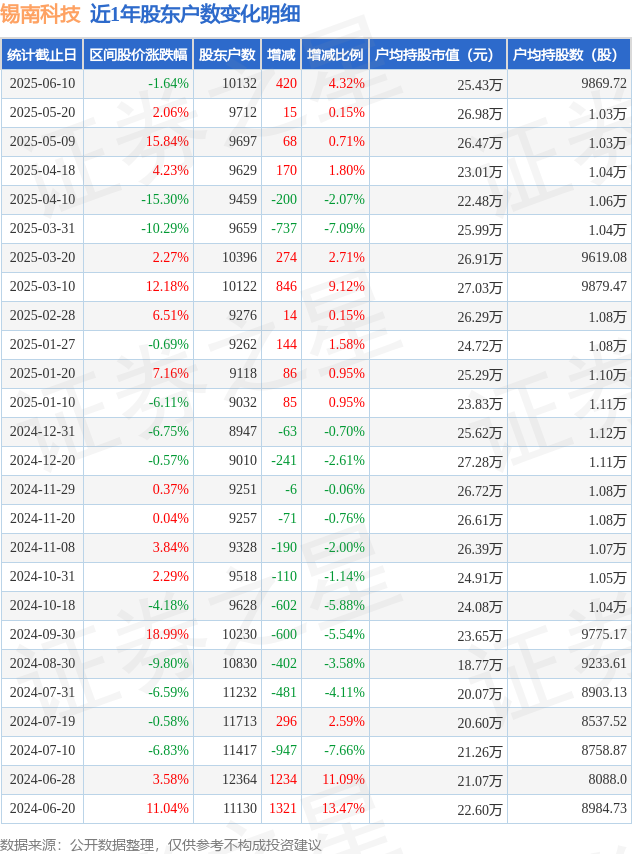Viewport: 632px width, 854px height.
Task: Click the 2024-06-20 date cell
Action: click(x=42, y=808)
